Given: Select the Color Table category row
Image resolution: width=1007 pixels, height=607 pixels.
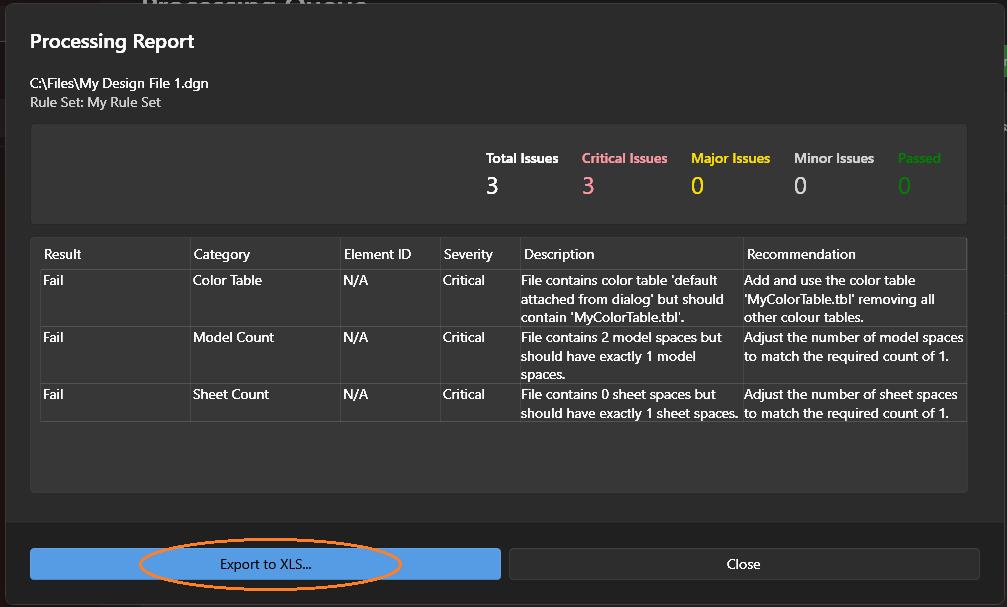Looking at the screenshot, I should (x=227, y=281).
